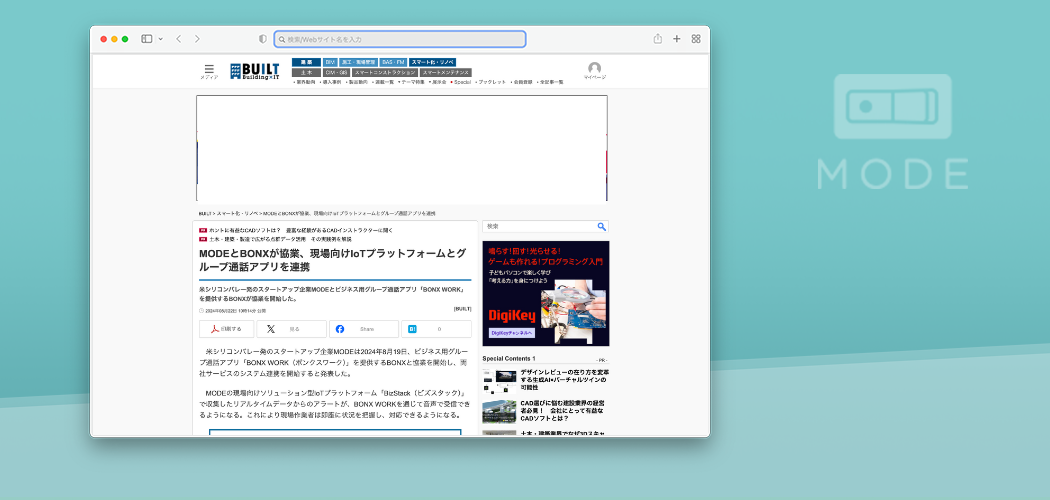Expand the sidebar dropdown chevron
This screenshot has width=1050, height=500.
point(161,39)
